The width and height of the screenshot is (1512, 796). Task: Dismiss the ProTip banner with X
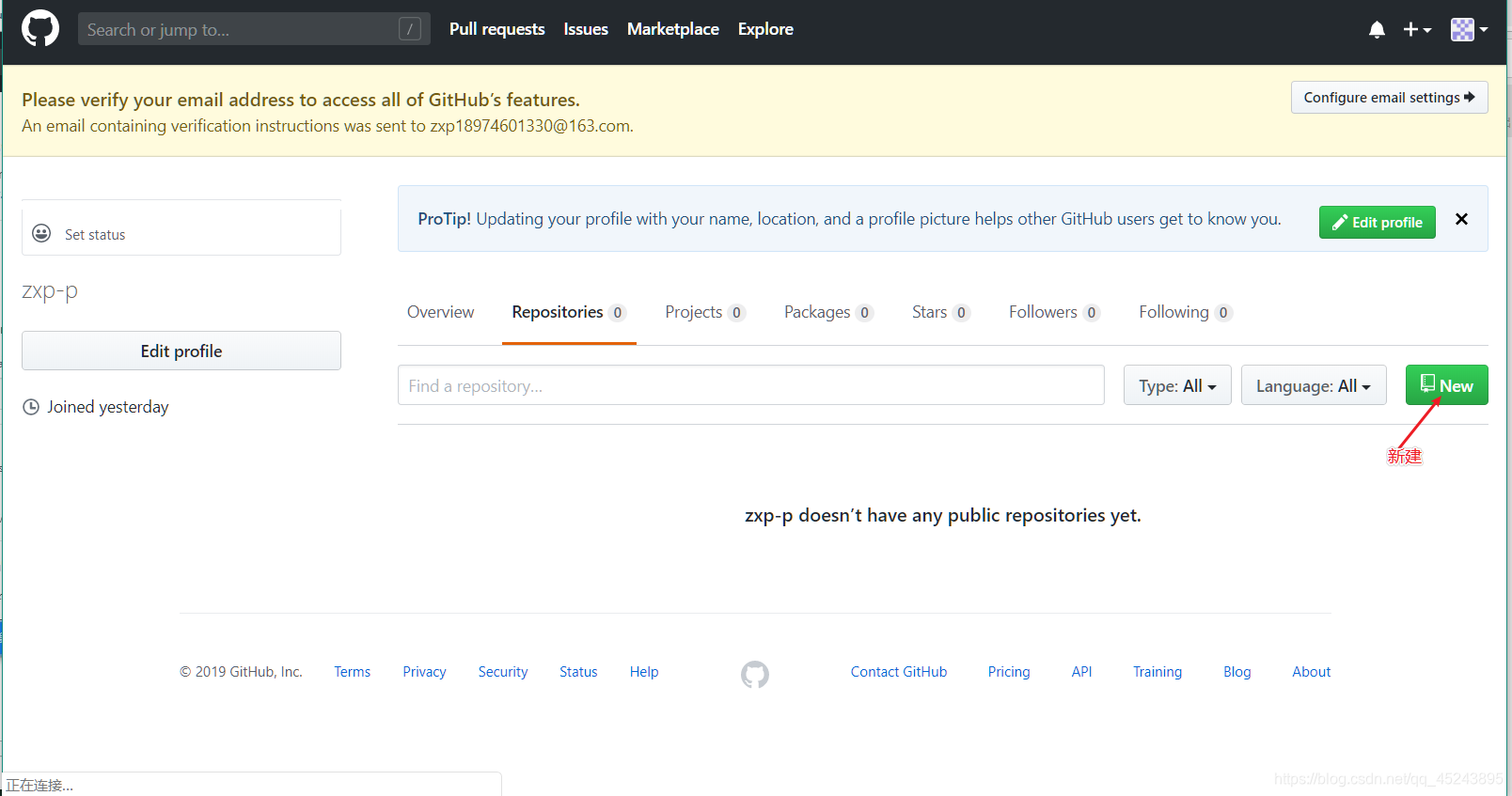[x=1461, y=219]
